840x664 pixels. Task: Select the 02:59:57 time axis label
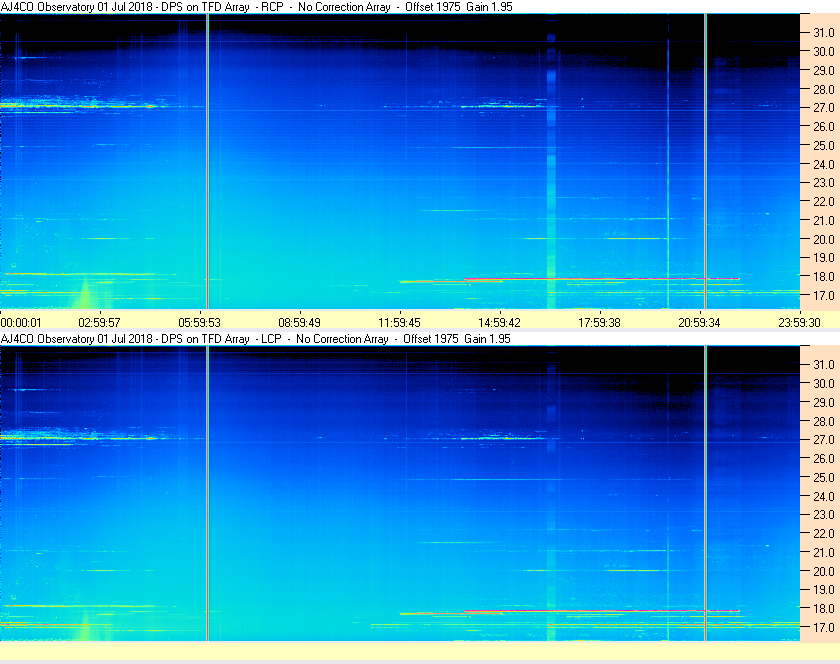tap(99, 323)
